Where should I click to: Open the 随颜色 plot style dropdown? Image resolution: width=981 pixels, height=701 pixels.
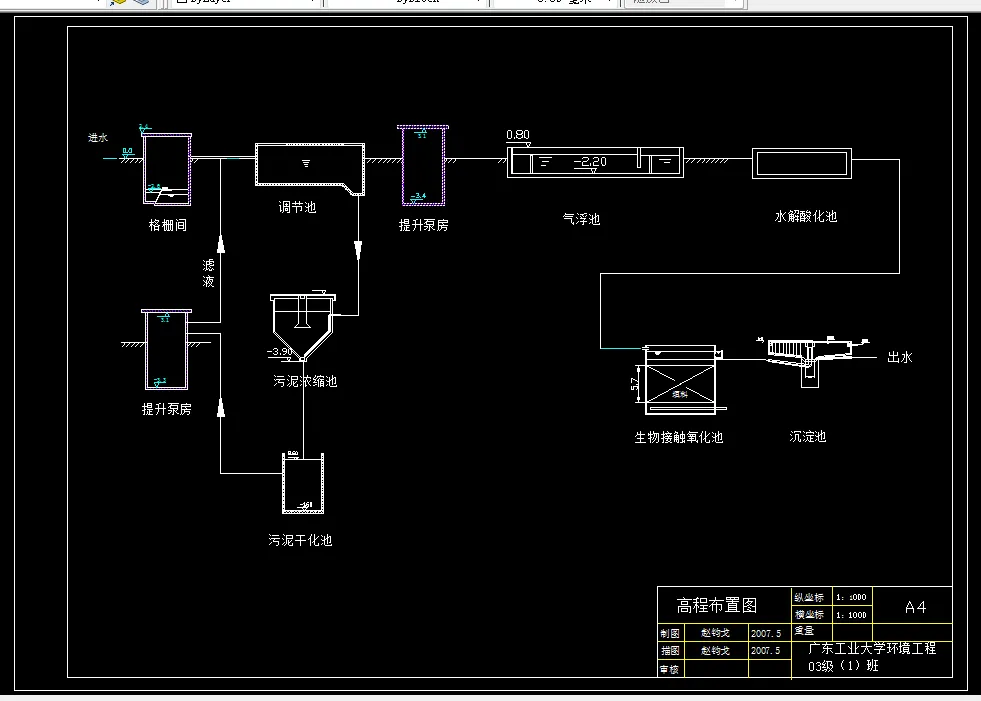(x=684, y=3)
